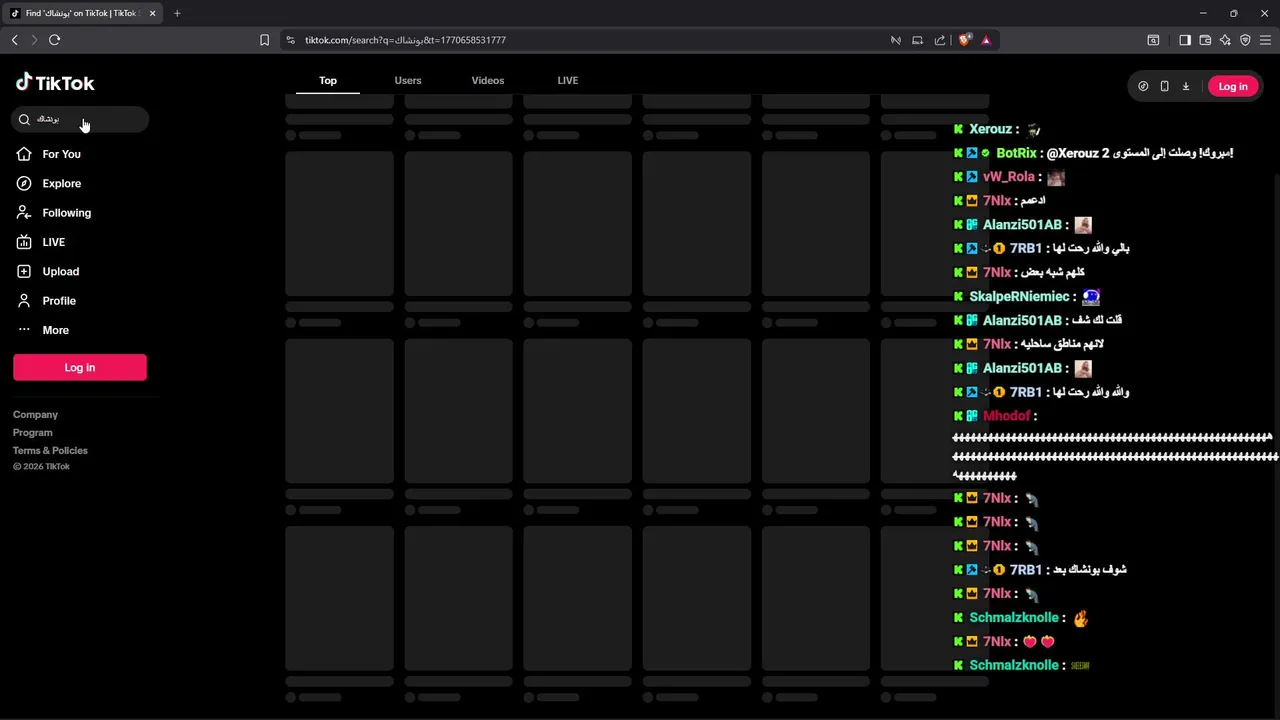Click the pink Log in button in sidebar

pos(80,367)
